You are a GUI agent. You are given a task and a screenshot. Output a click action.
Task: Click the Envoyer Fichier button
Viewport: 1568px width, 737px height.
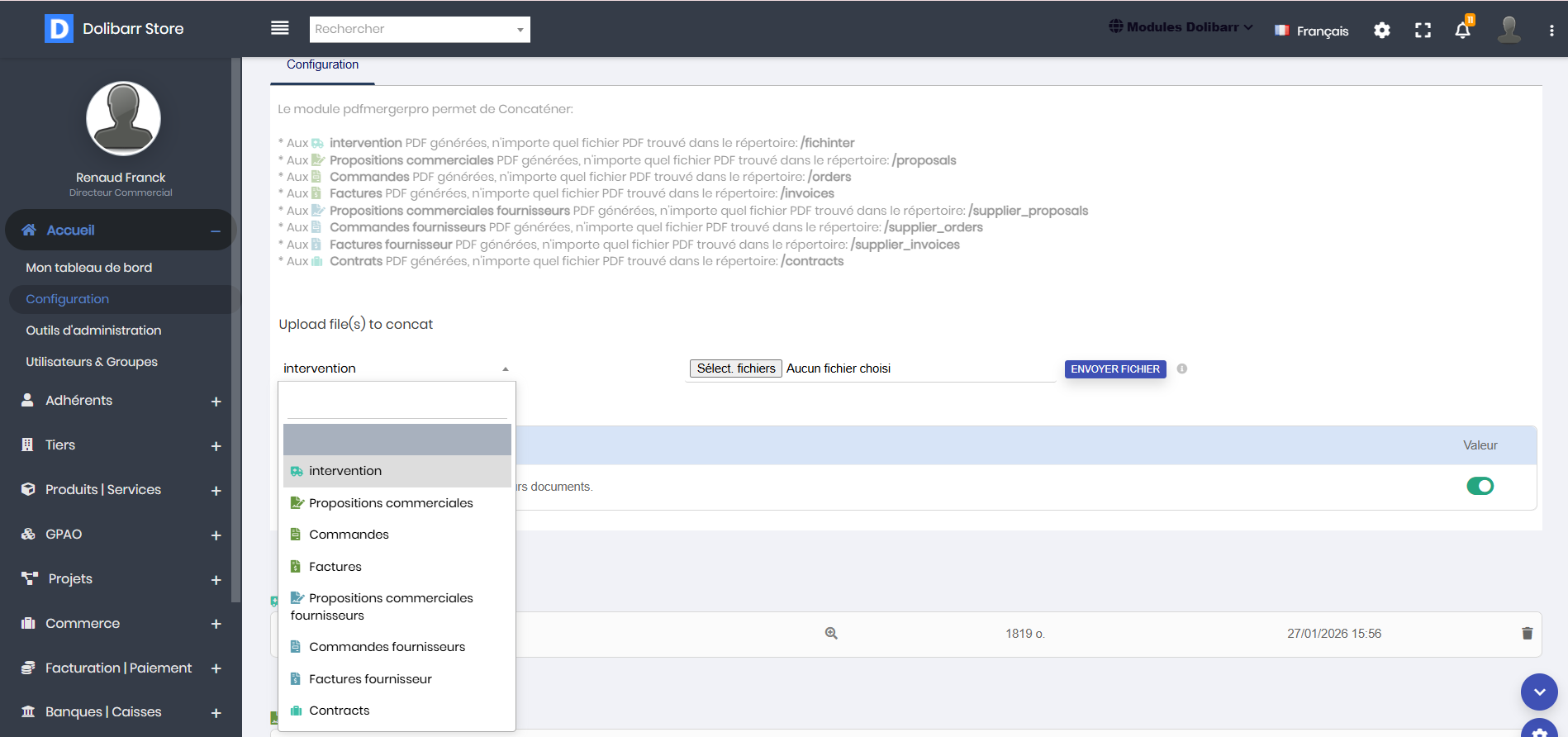(1115, 369)
